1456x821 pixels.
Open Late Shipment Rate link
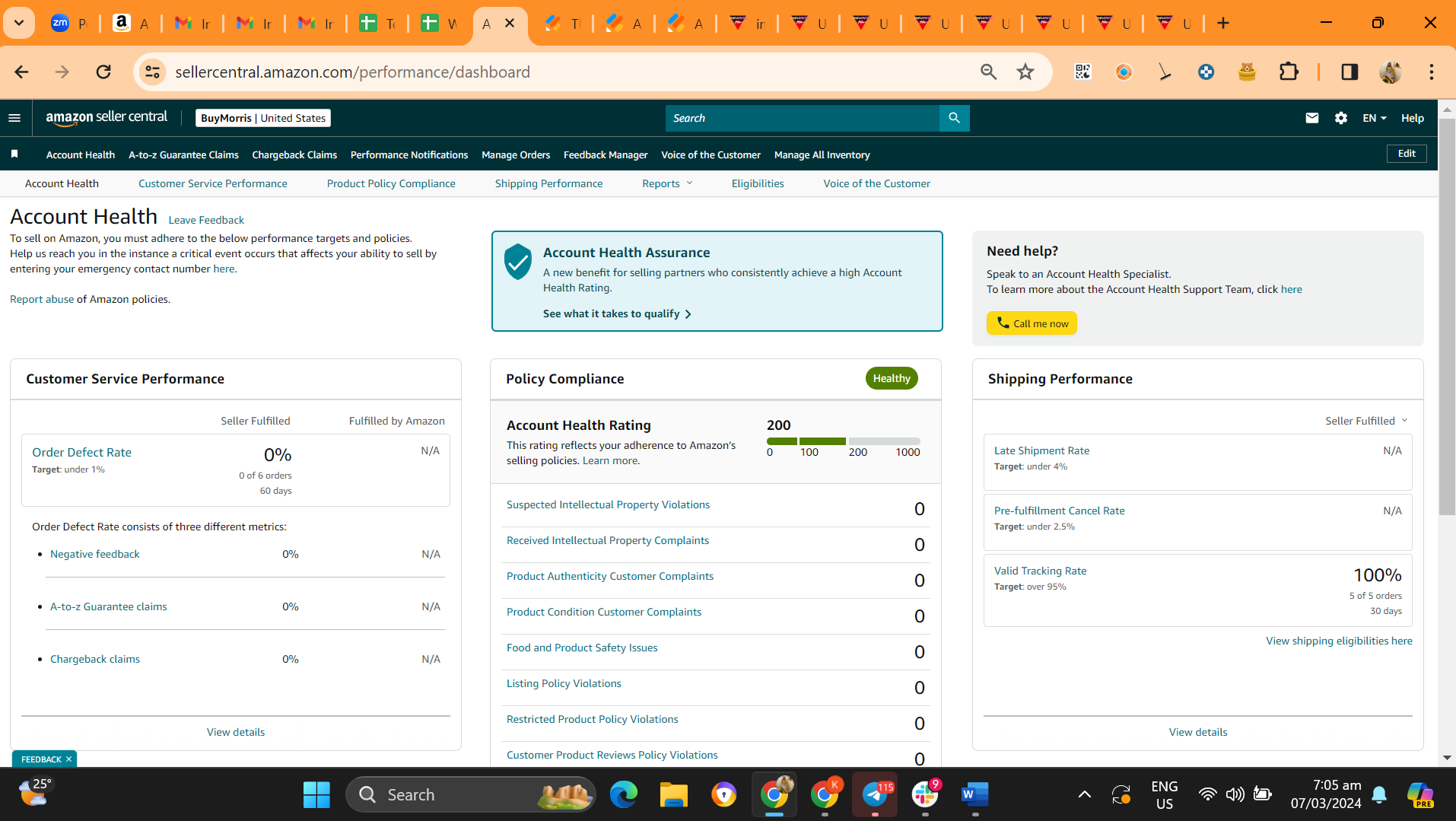click(1041, 450)
